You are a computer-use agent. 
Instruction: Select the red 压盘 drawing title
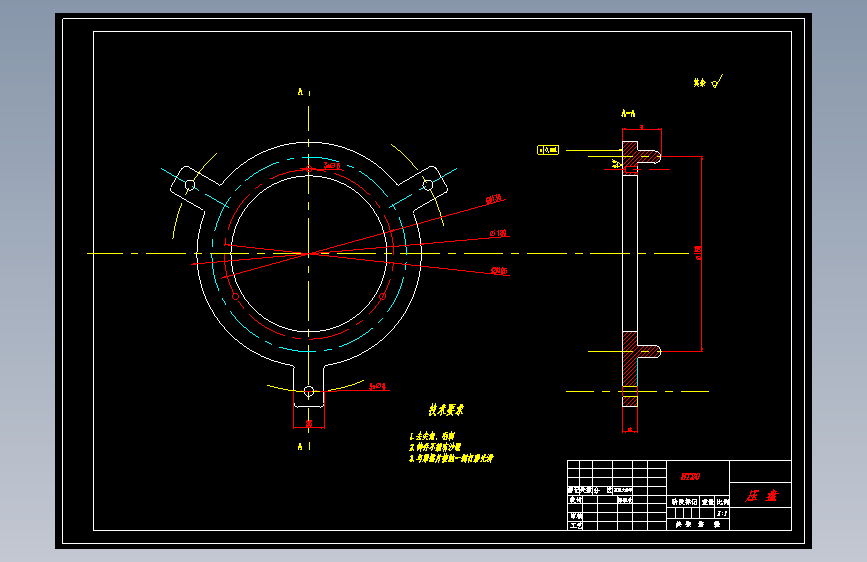coord(761,496)
